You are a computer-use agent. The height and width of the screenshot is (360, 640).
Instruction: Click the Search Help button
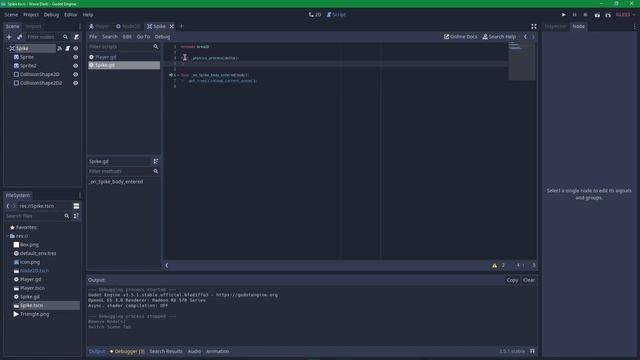(x=499, y=37)
